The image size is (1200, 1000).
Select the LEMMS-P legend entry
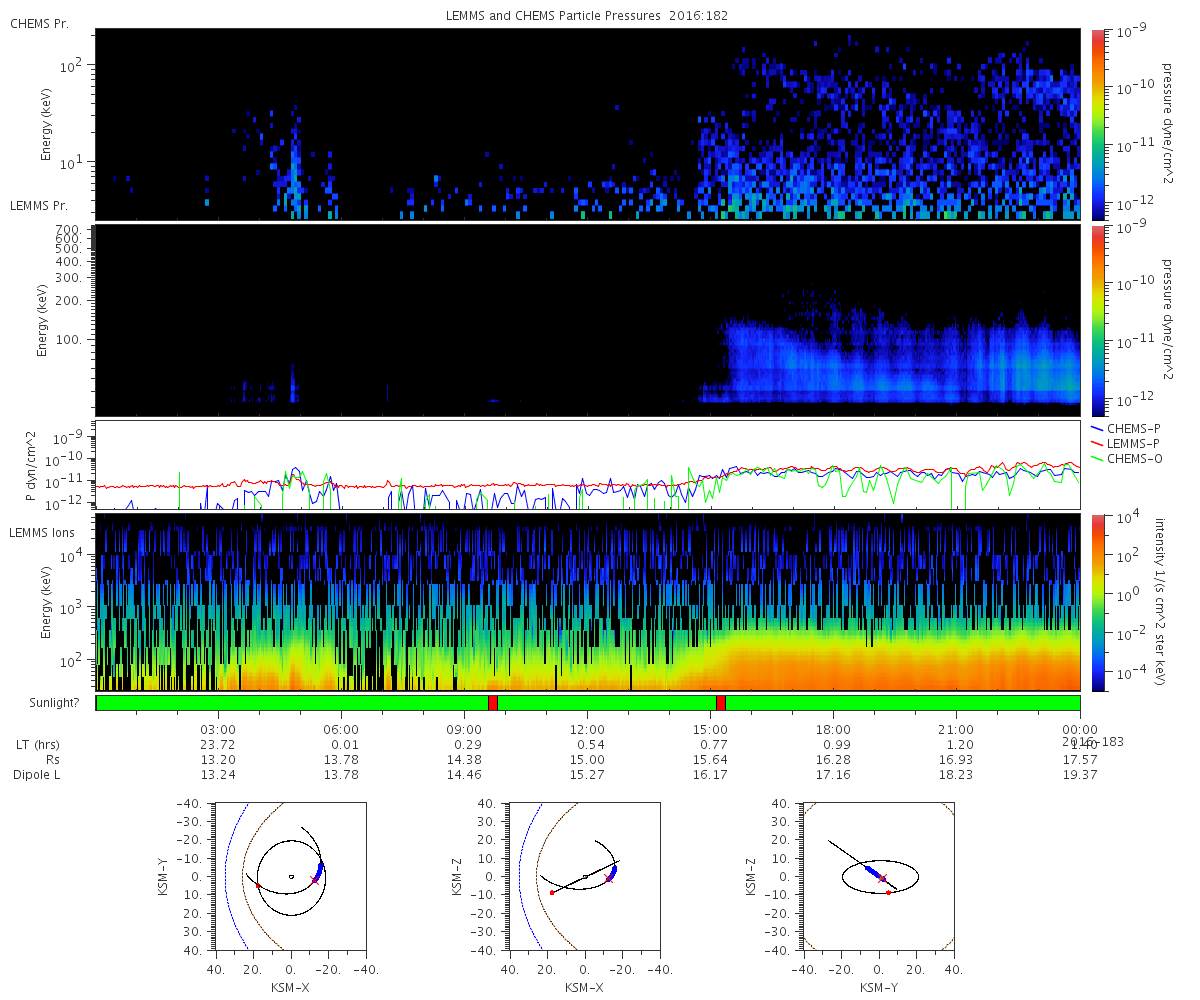[x=1124, y=442]
